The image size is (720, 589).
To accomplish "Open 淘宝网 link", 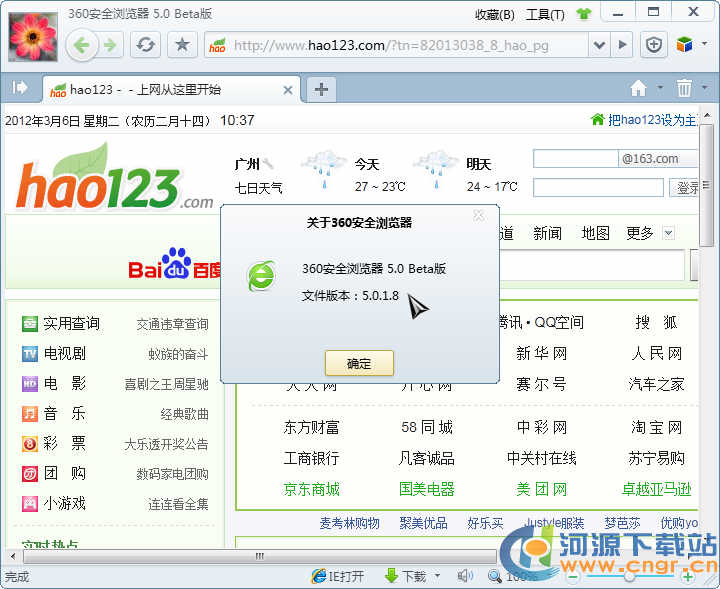I will [x=657, y=427].
